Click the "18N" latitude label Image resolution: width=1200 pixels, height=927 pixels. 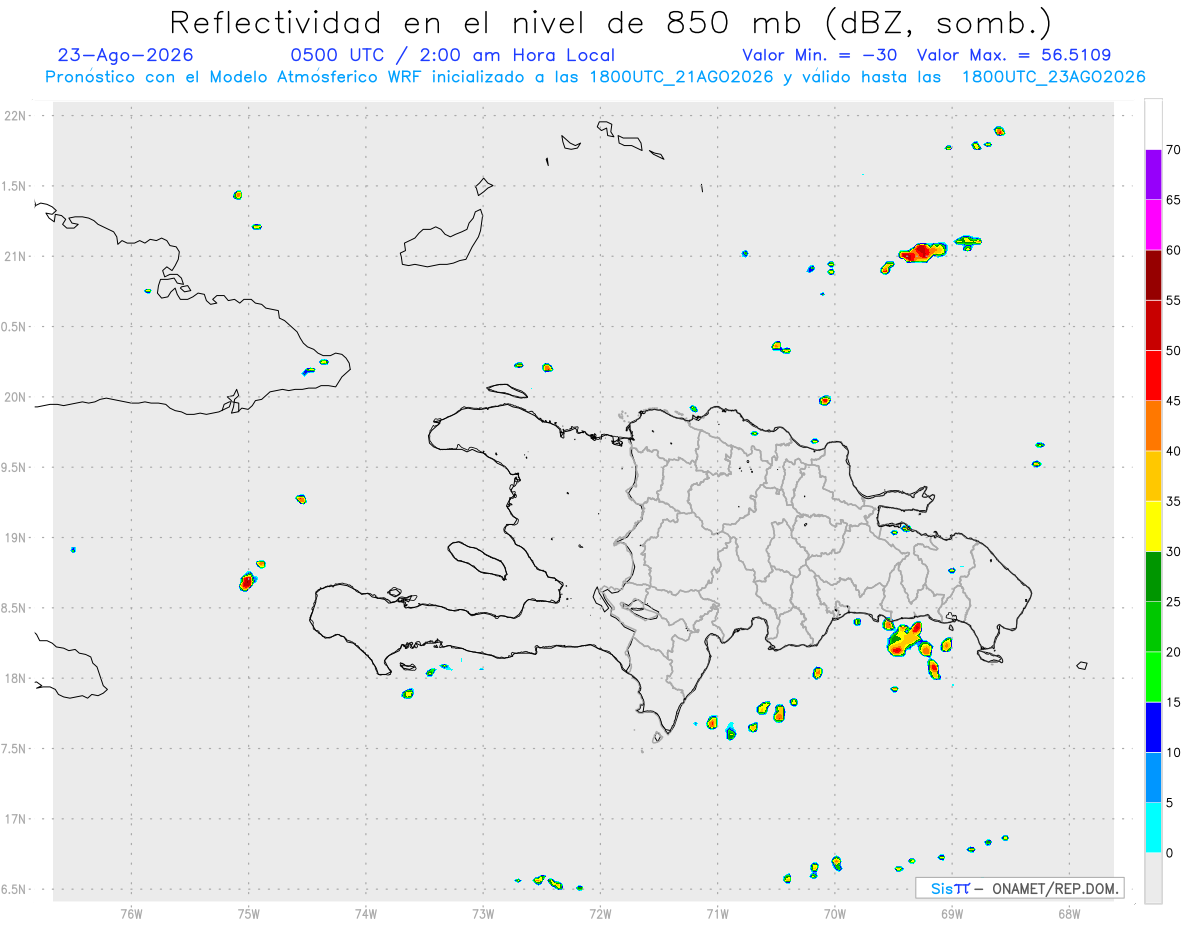tap(16, 678)
